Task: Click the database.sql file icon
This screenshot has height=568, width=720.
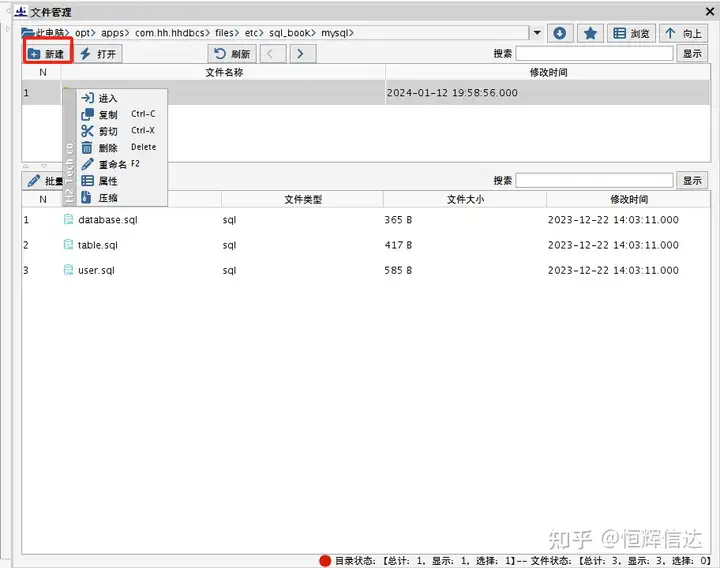Action: (68, 219)
